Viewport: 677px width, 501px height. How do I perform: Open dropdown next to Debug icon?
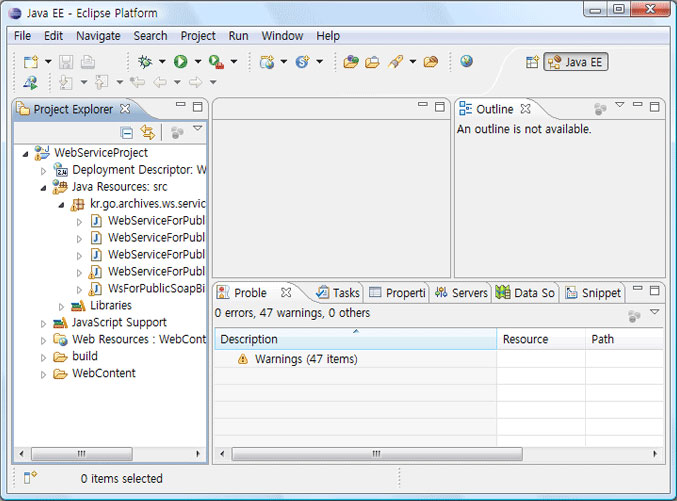click(162, 61)
